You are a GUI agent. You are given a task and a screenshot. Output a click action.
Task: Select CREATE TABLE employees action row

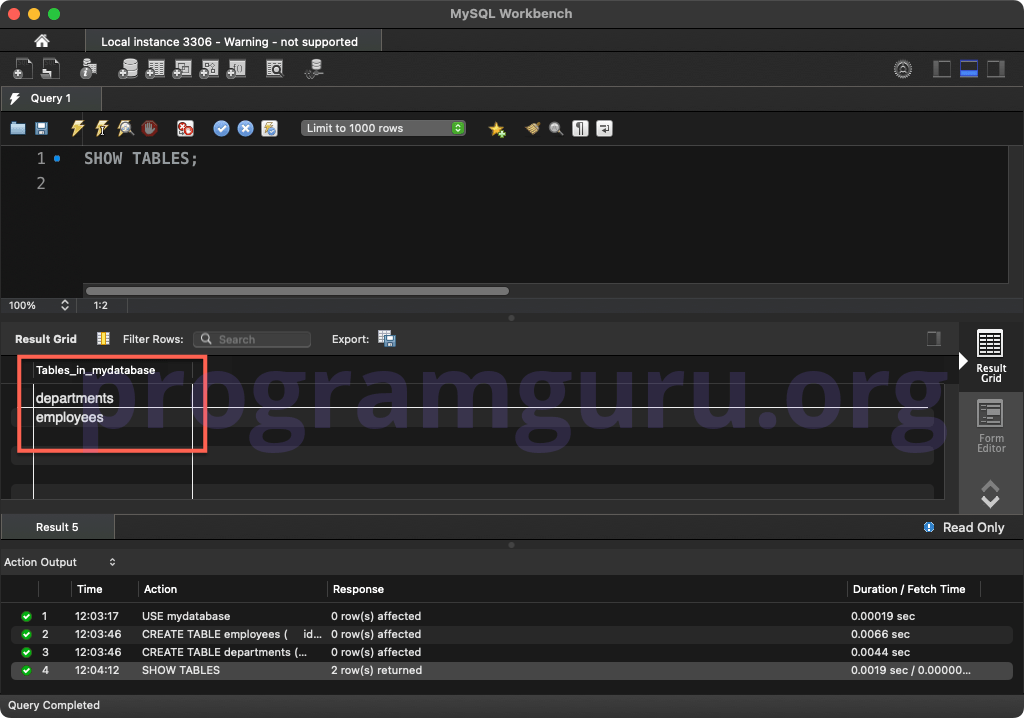(512, 634)
